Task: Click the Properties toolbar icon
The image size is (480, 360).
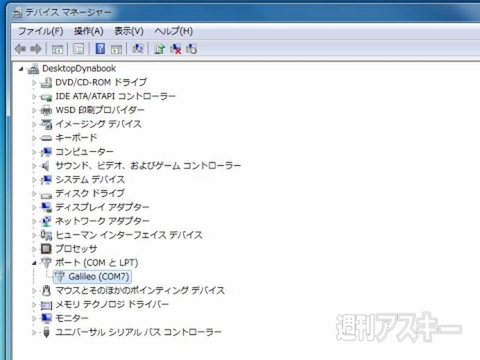Action: [x=79, y=49]
